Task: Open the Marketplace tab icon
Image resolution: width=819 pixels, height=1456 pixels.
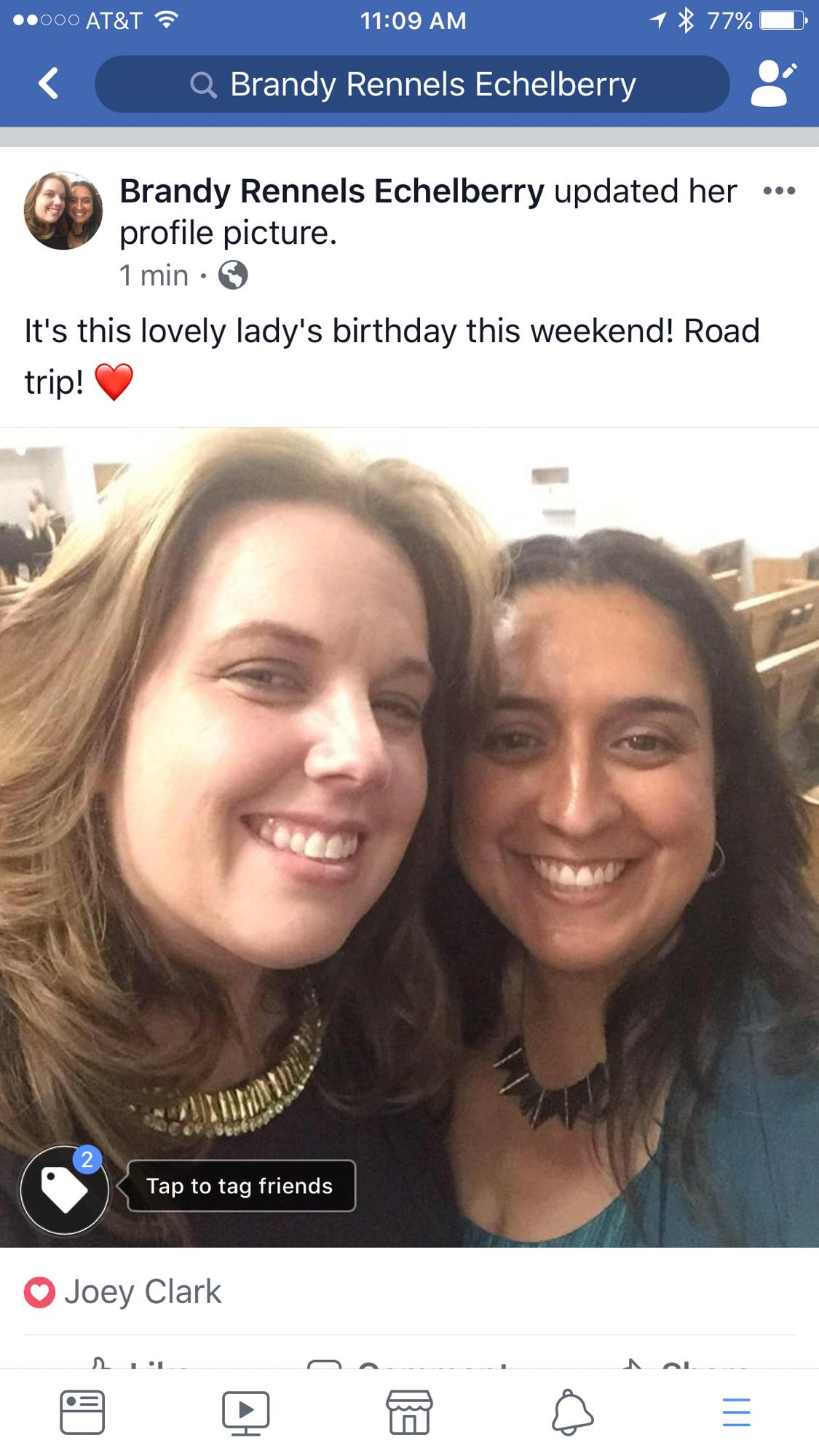Action: [409, 1412]
